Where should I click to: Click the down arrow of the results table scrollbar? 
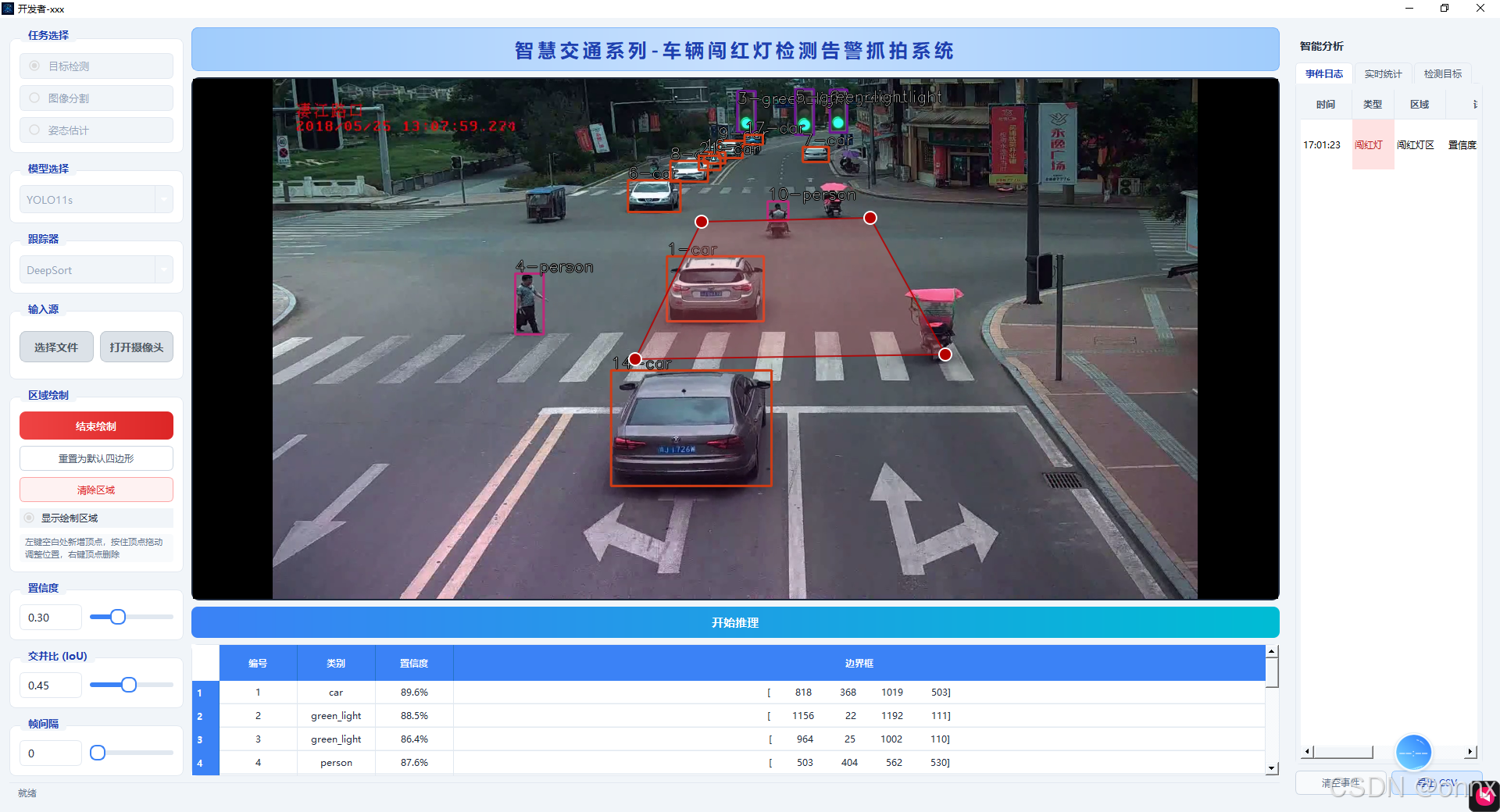1272,768
